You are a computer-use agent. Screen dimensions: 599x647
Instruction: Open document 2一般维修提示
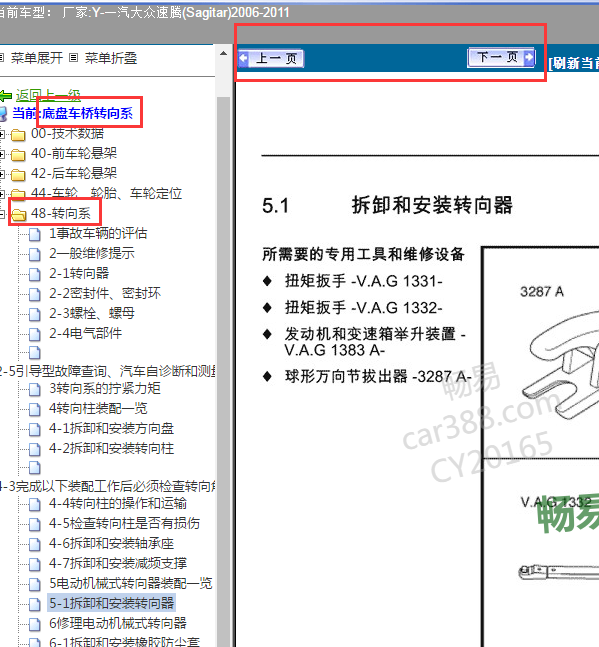92,253
